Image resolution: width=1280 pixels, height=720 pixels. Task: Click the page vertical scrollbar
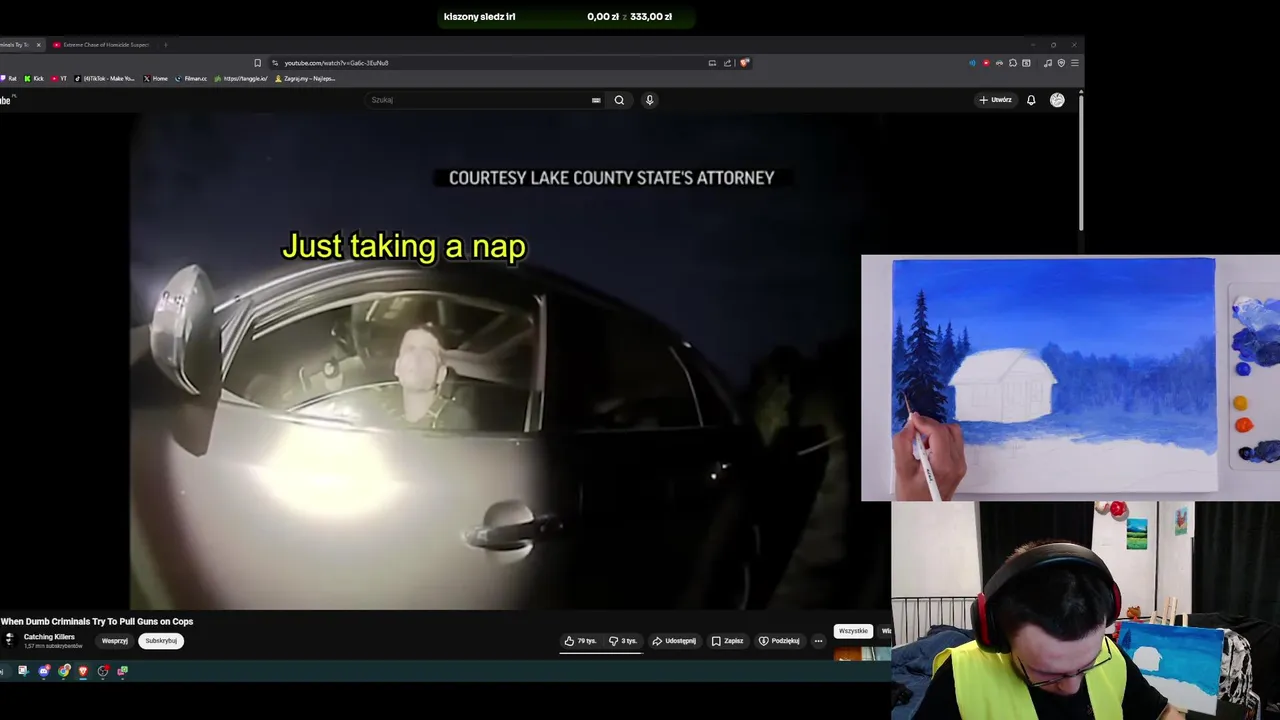point(1081,160)
